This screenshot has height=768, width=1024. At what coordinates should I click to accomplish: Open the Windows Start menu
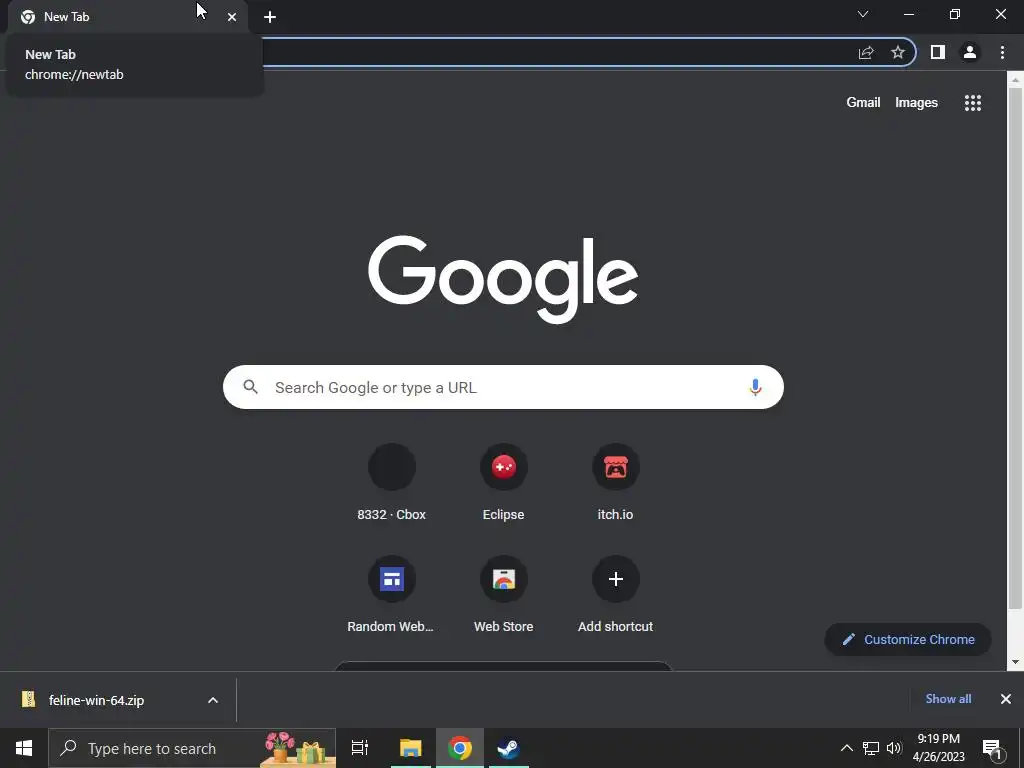(x=24, y=748)
